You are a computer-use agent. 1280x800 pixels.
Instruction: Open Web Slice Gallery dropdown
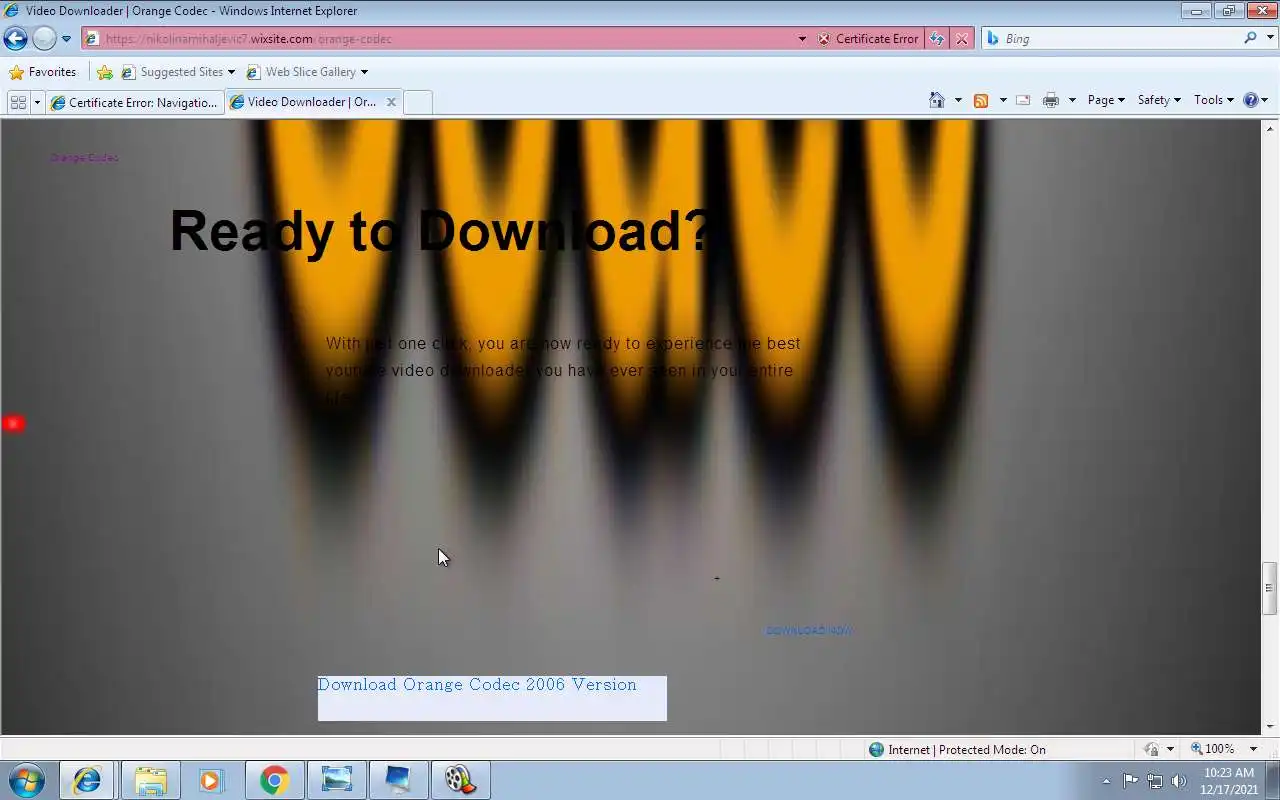coord(306,72)
